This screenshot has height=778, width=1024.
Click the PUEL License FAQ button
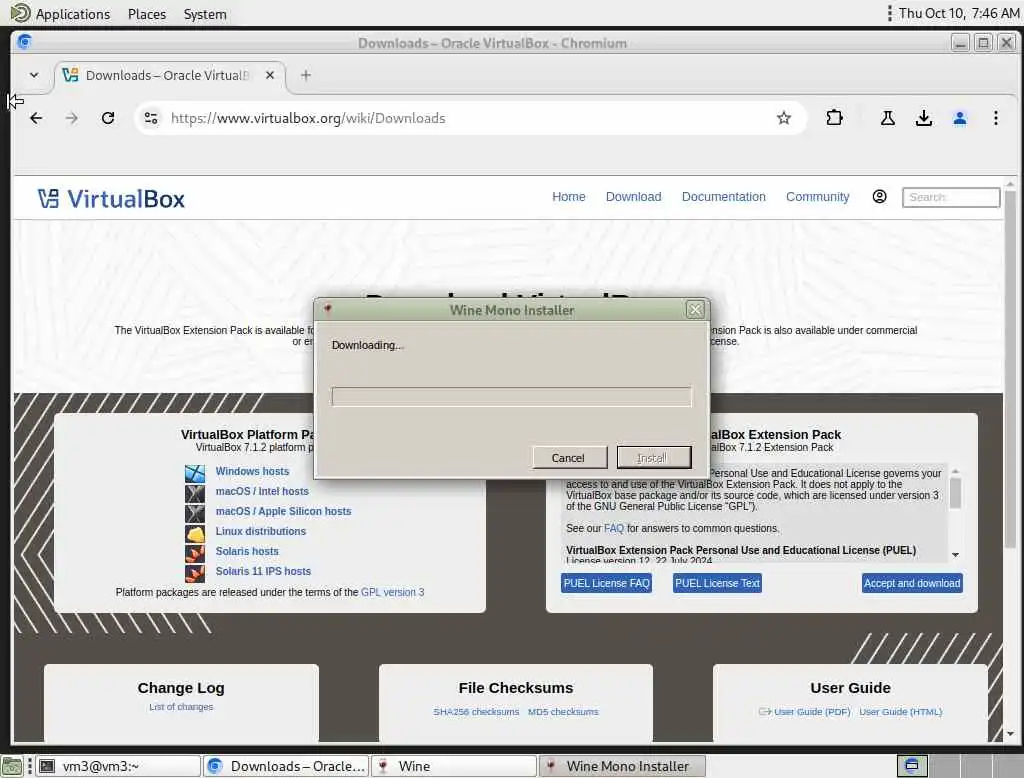607,583
